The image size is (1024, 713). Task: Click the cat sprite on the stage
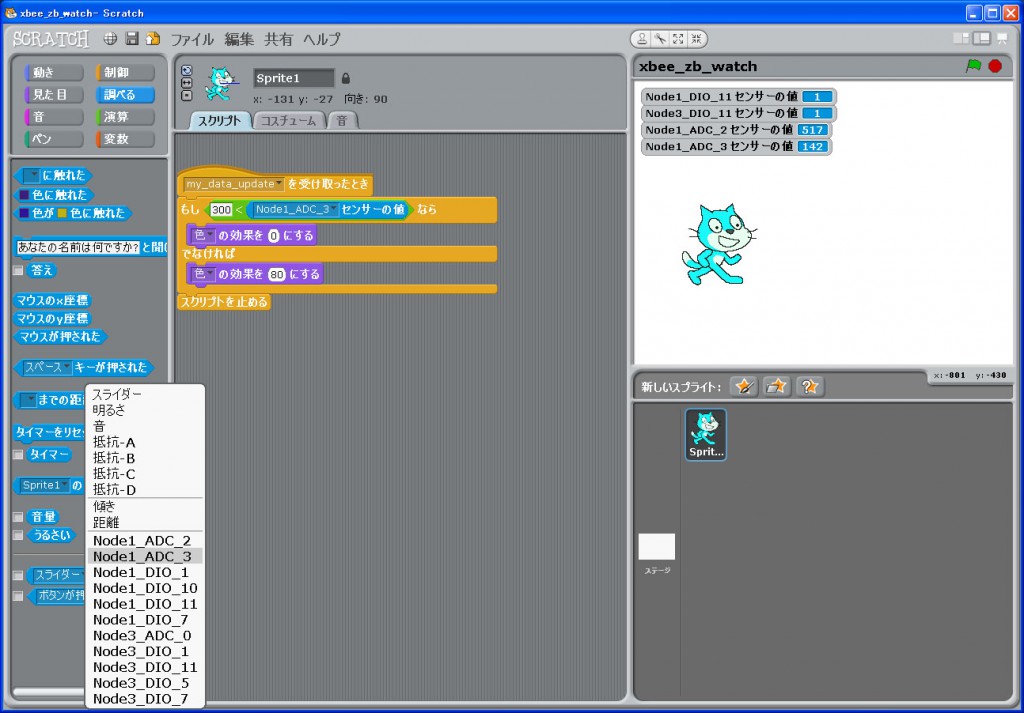point(719,244)
